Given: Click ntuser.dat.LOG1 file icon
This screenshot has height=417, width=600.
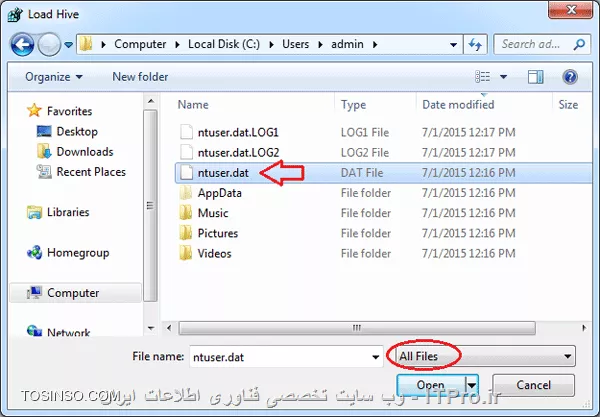Looking at the screenshot, I should point(186,132).
